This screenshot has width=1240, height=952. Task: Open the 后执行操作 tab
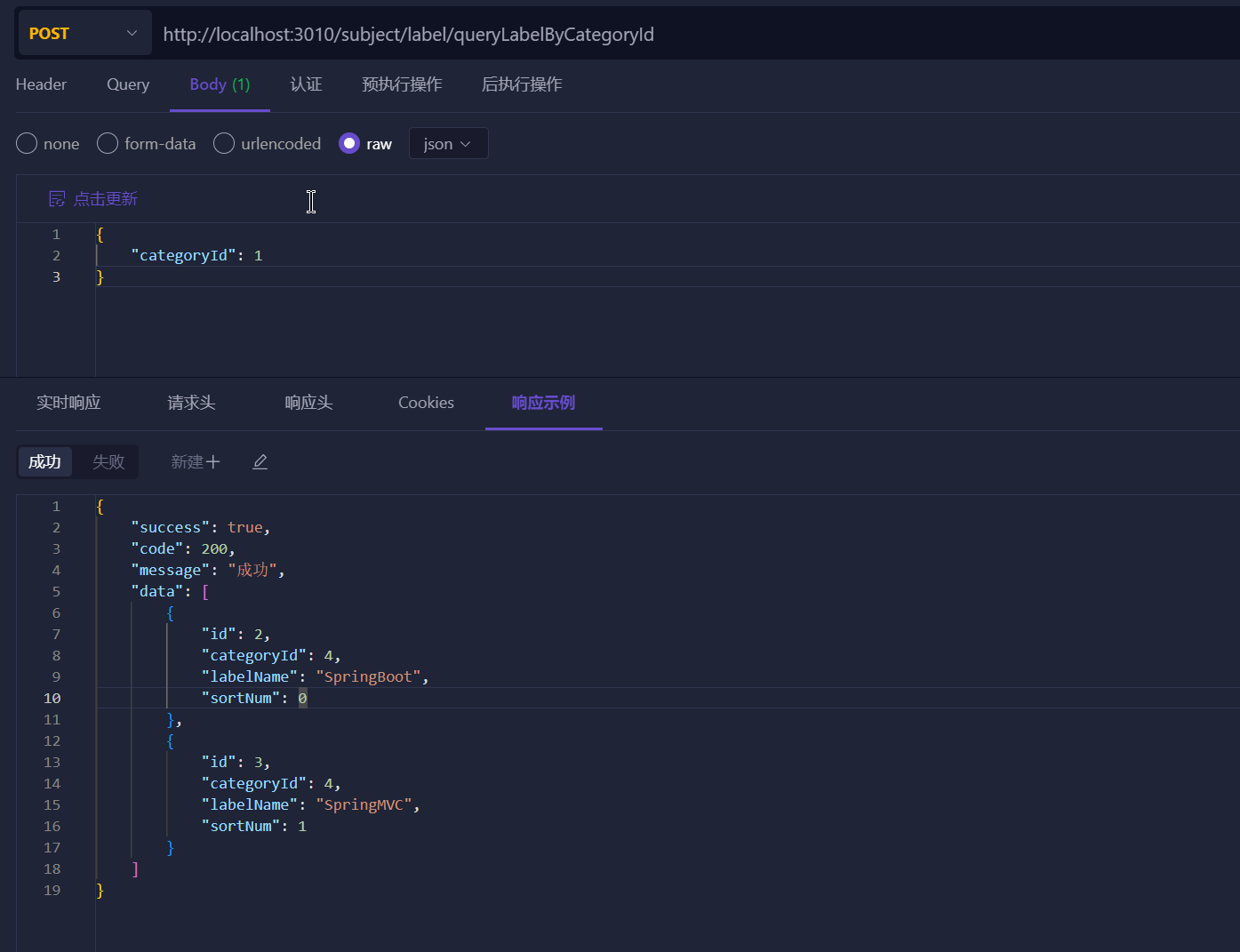(522, 84)
